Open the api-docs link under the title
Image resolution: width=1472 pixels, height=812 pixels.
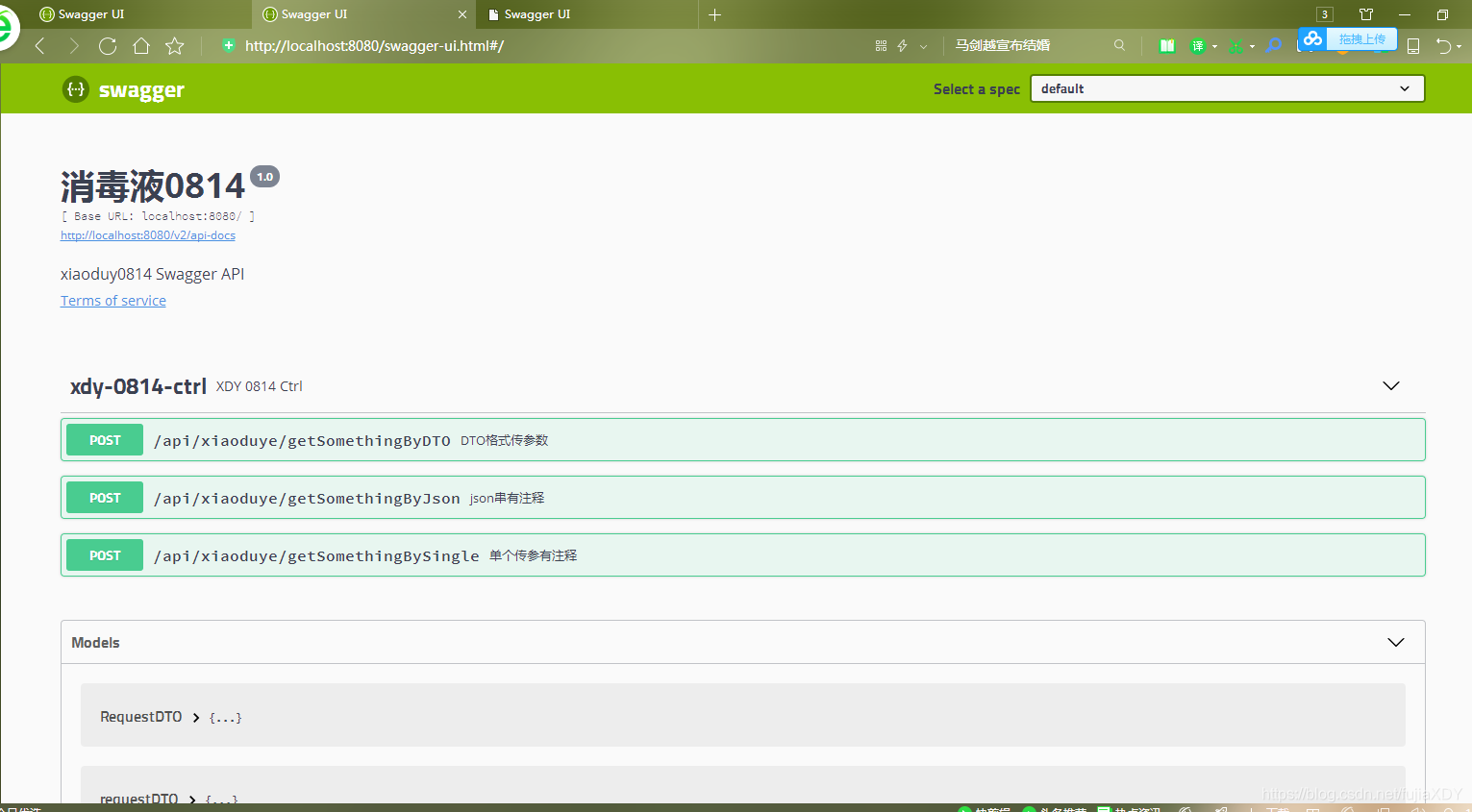[x=148, y=235]
